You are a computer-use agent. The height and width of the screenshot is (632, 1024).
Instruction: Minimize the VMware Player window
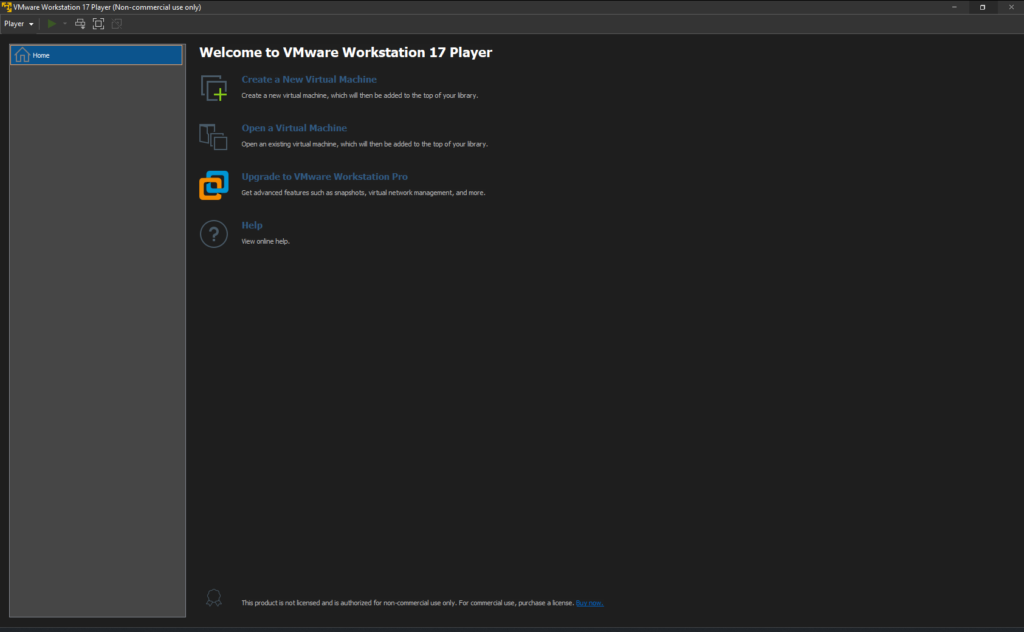point(954,7)
